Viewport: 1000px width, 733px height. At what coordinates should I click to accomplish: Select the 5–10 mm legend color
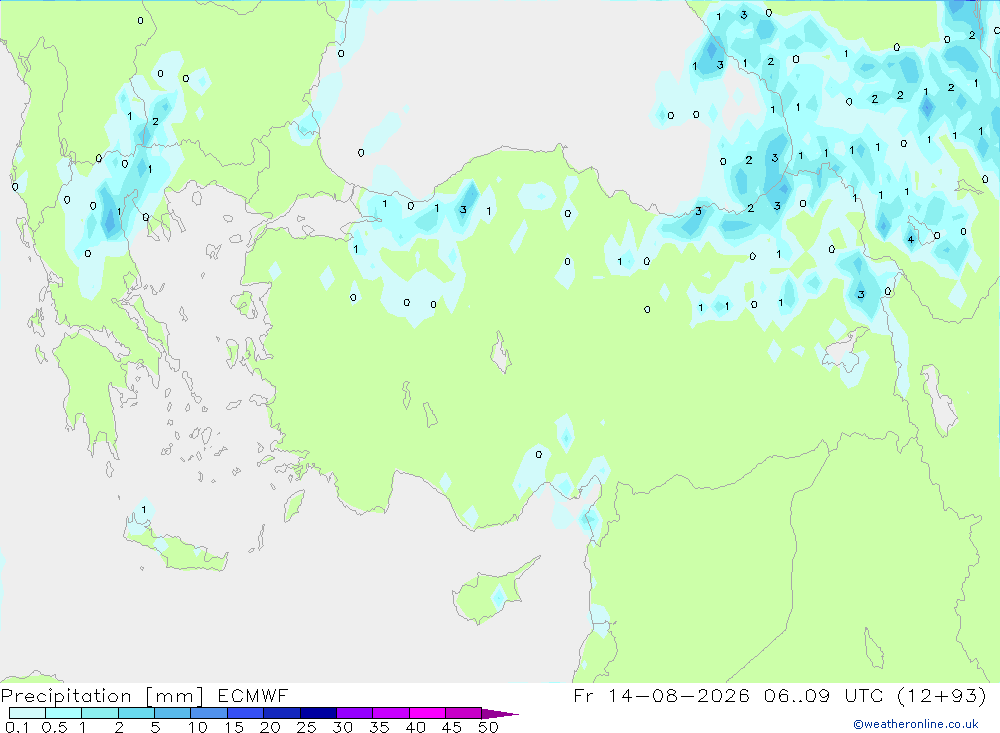coord(173,713)
